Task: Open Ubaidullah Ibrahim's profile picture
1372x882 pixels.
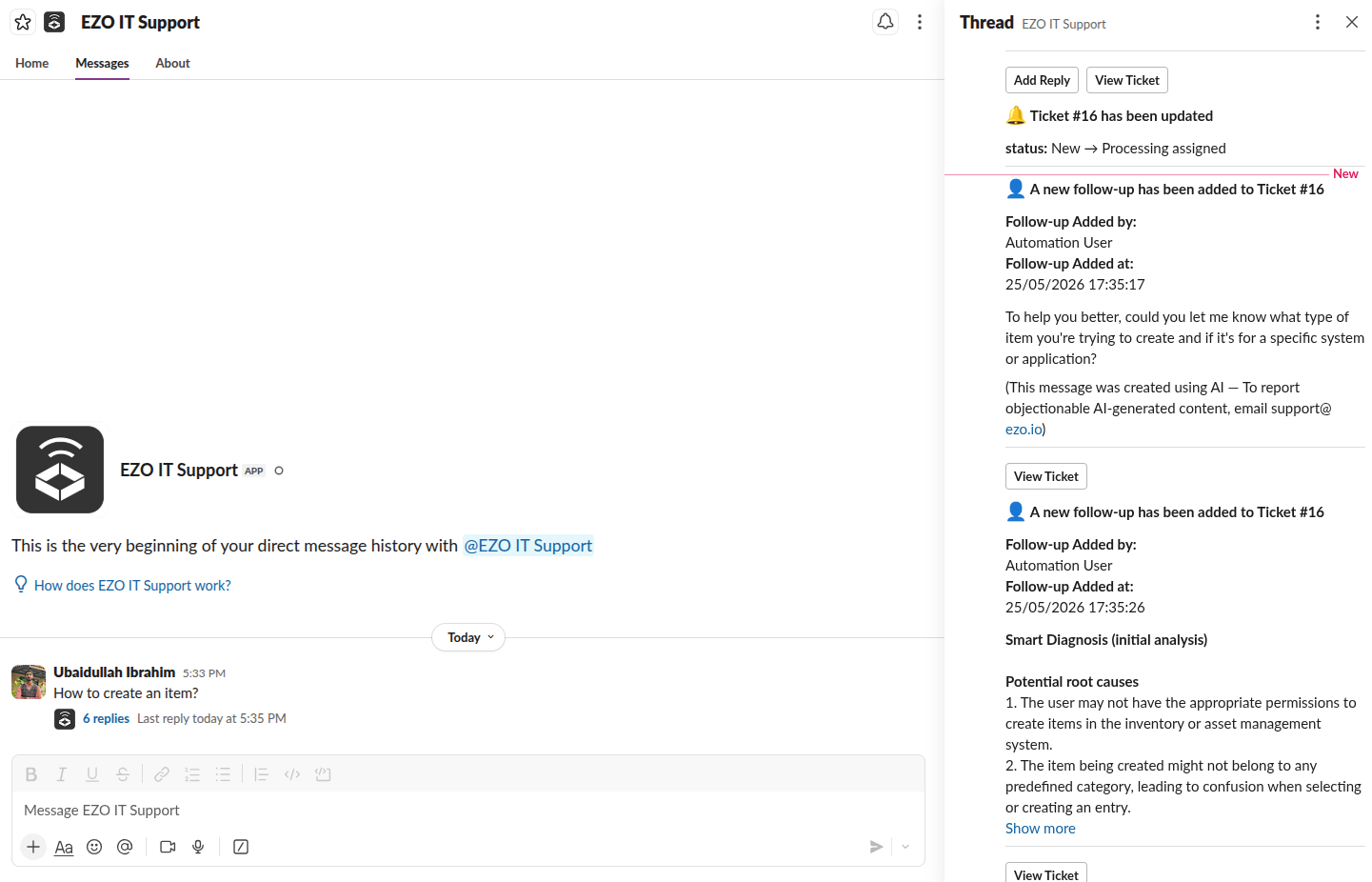Action: (x=29, y=682)
